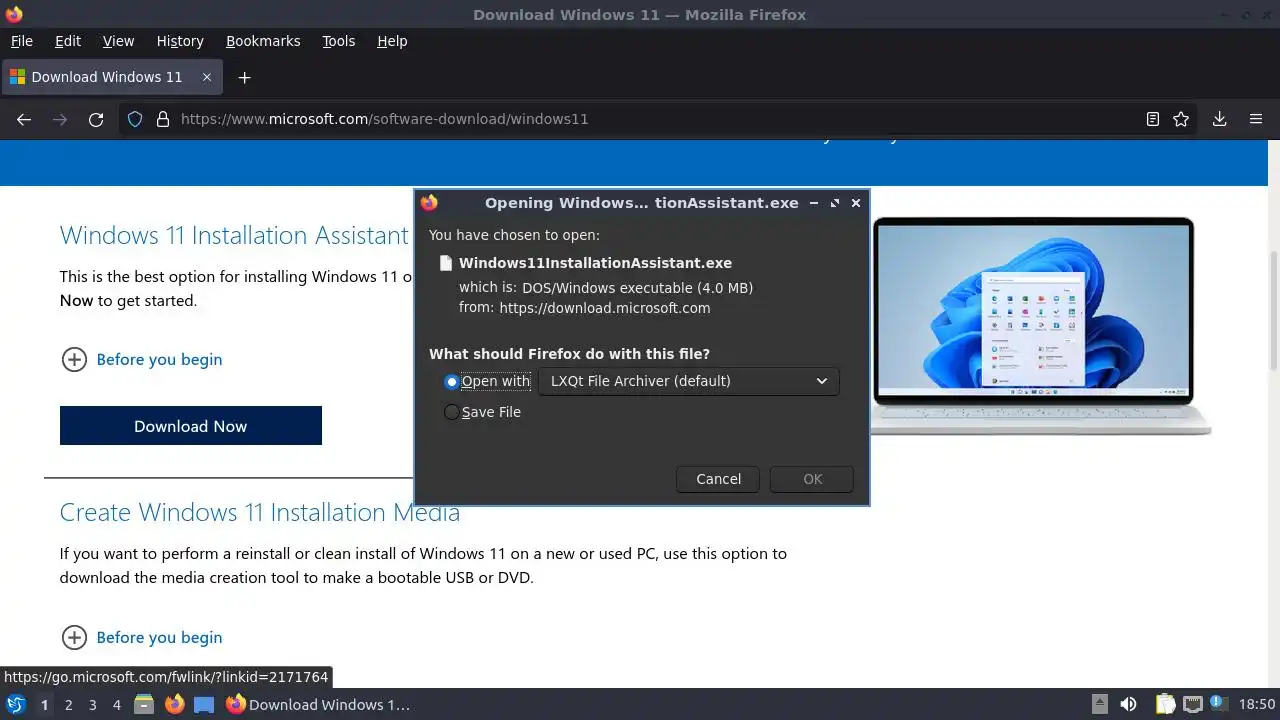Viewport: 1280px width, 720px height.
Task: Click the Windows11InstallationAssistant.exe filename text
Action: tap(595, 263)
